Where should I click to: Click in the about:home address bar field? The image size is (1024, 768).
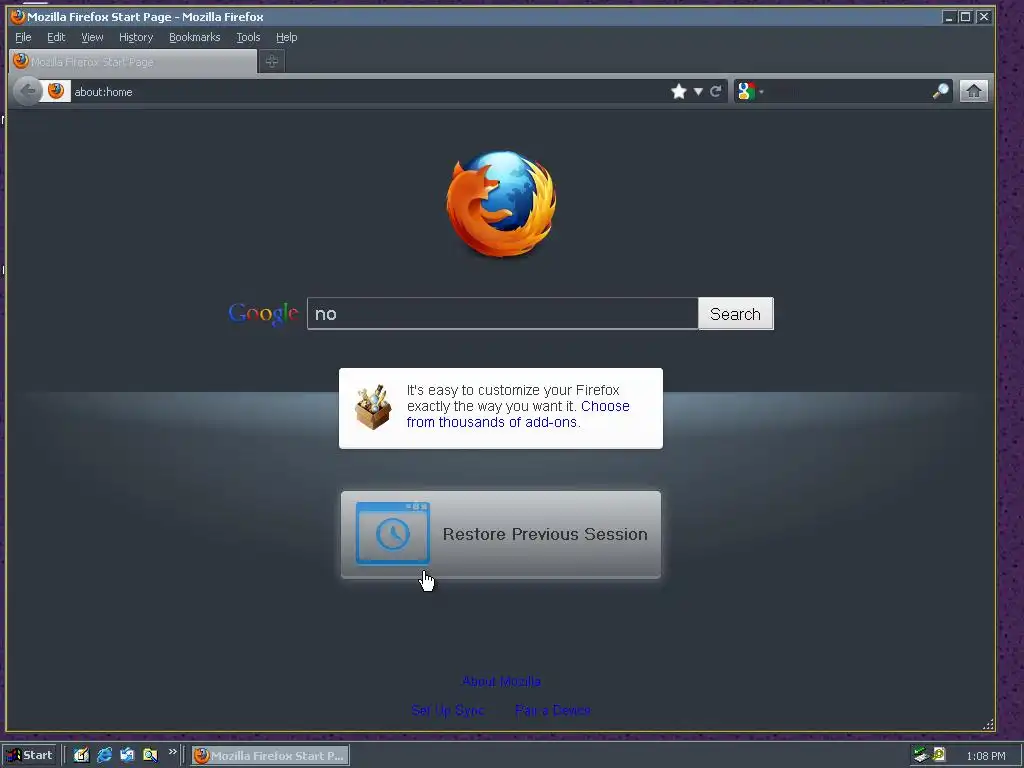pos(369,91)
